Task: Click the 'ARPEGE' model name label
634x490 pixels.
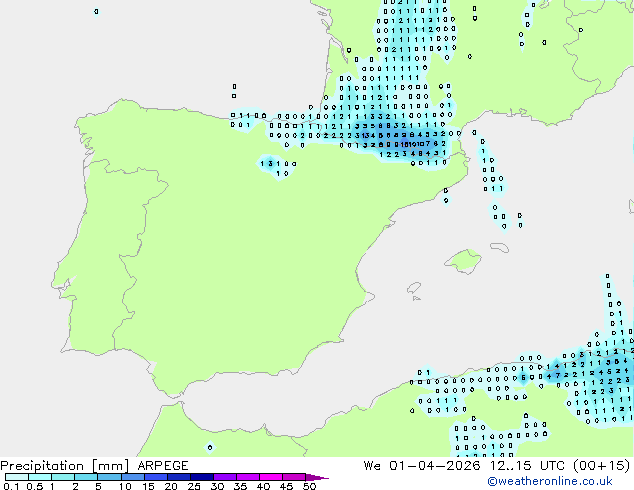Action: click(x=163, y=466)
